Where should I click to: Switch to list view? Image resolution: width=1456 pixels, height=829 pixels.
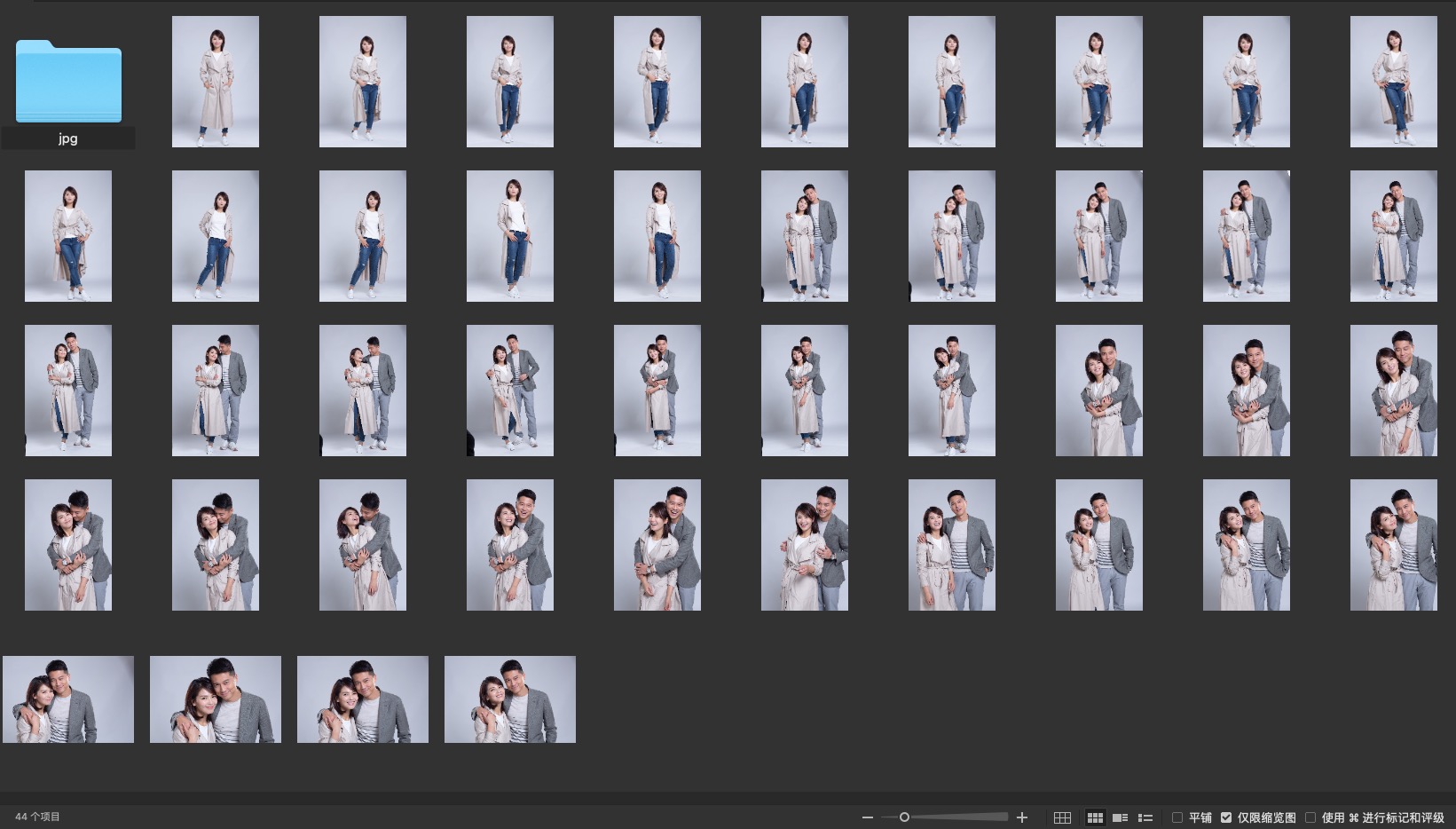click(1145, 817)
